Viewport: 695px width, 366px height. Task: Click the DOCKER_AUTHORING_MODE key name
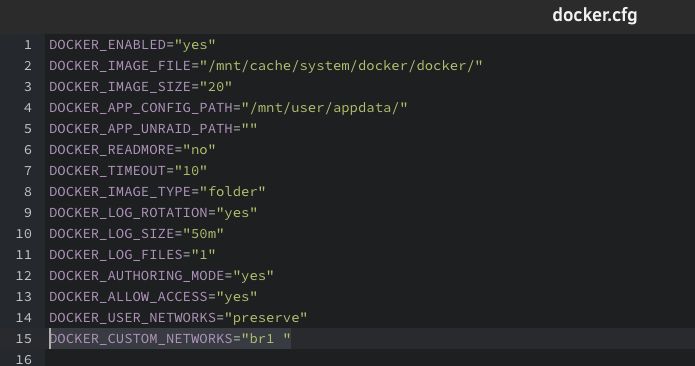(137, 276)
